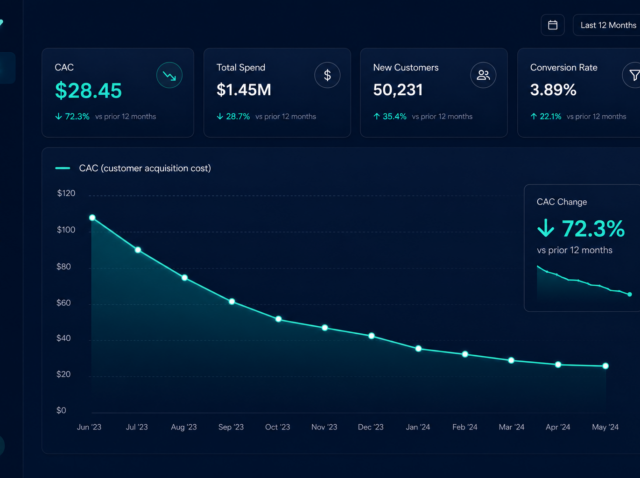Viewport: 640px width, 478px height.
Task: Select the $1.45M total spend value
Action: [x=244, y=90]
